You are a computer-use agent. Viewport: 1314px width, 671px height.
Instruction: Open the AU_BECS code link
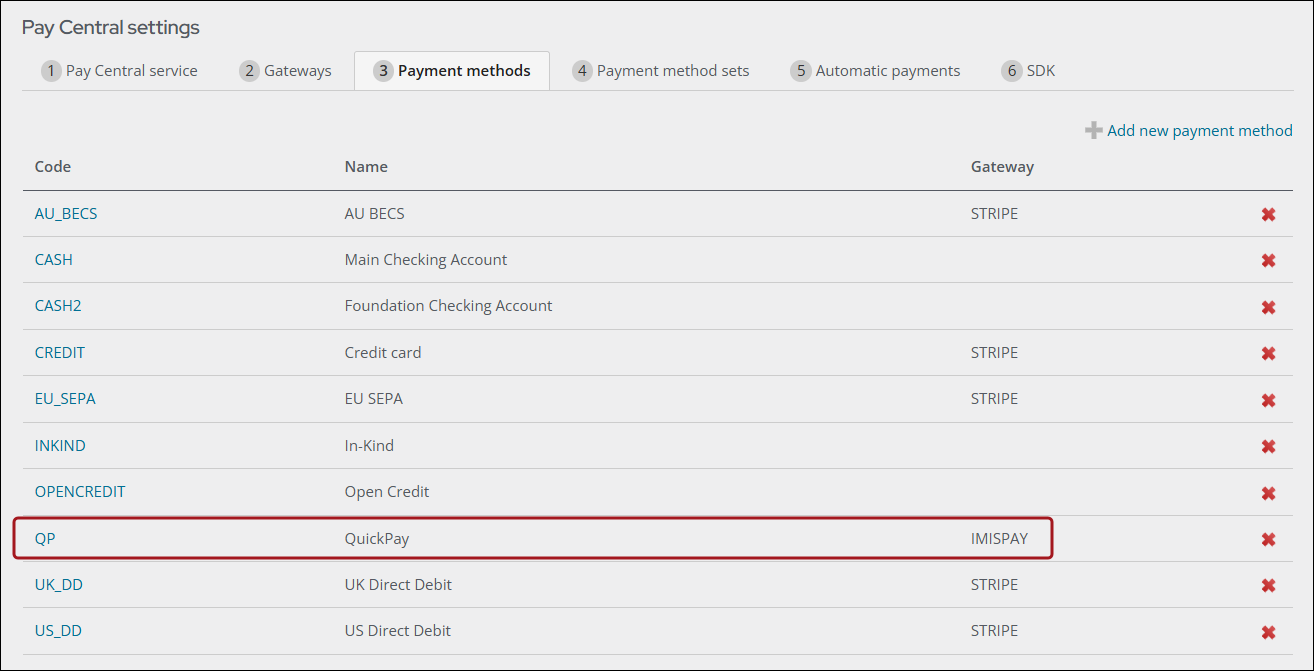(66, 213)
